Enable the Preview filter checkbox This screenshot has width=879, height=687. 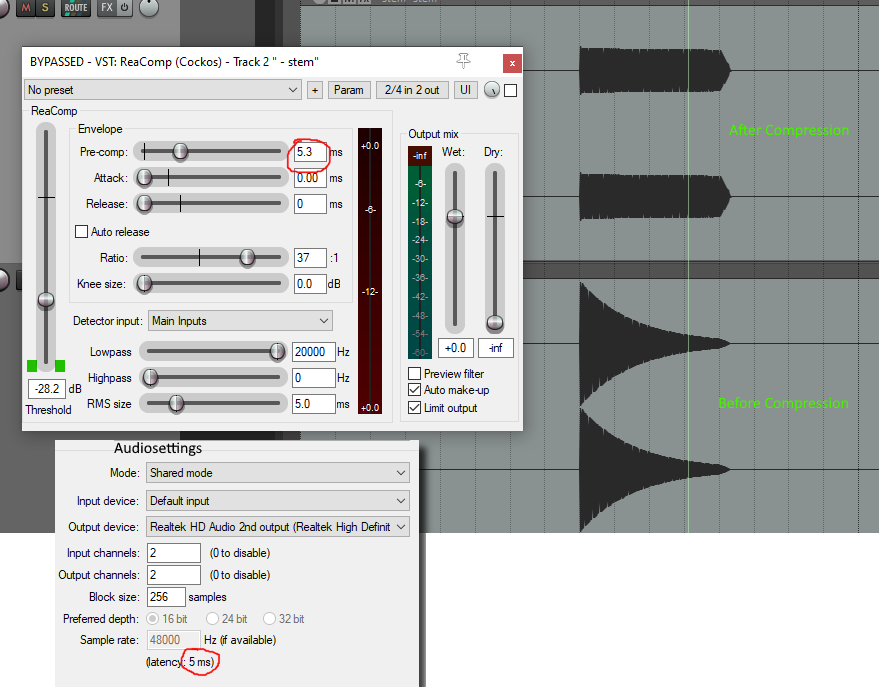pyautogui.click(x=415, y=373)
